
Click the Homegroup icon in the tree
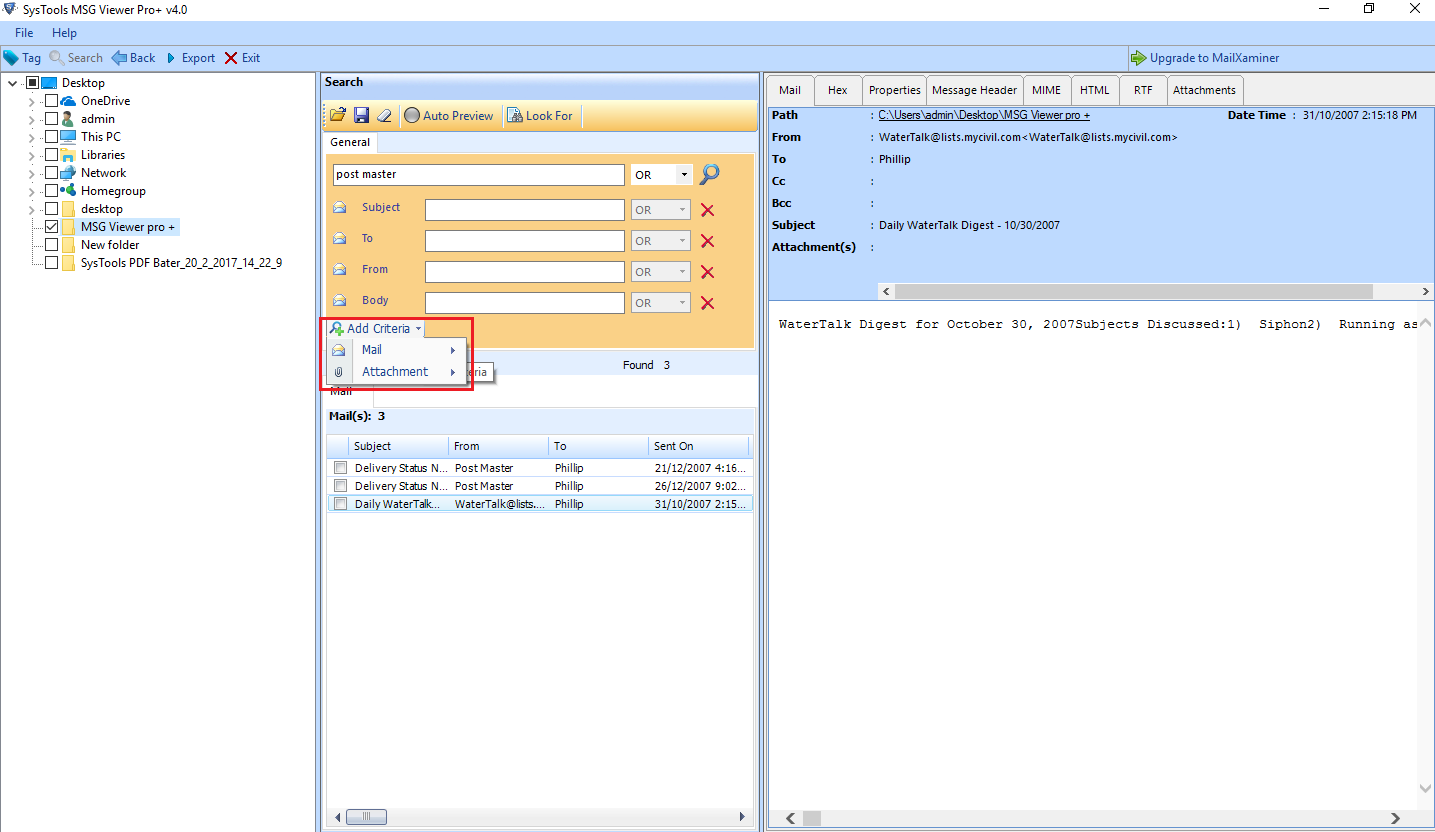68,191
